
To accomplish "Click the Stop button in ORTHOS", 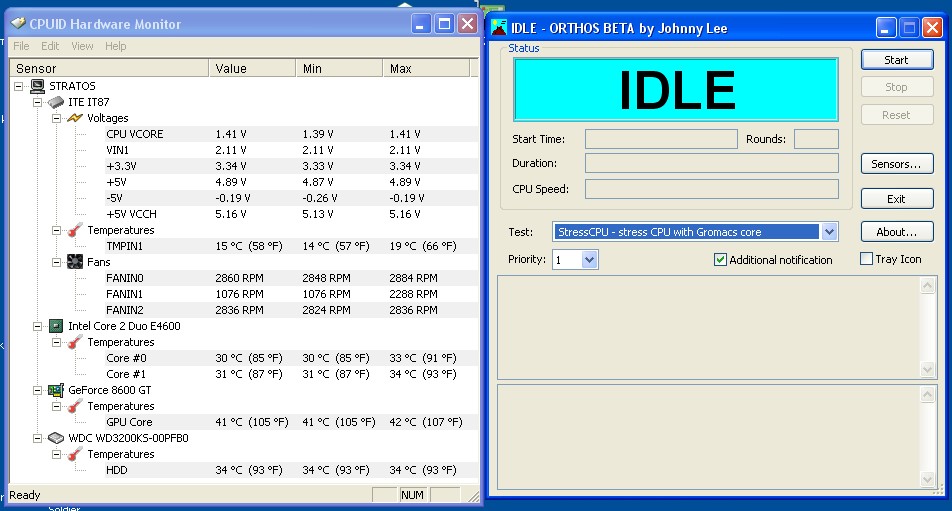I will 897,87.
